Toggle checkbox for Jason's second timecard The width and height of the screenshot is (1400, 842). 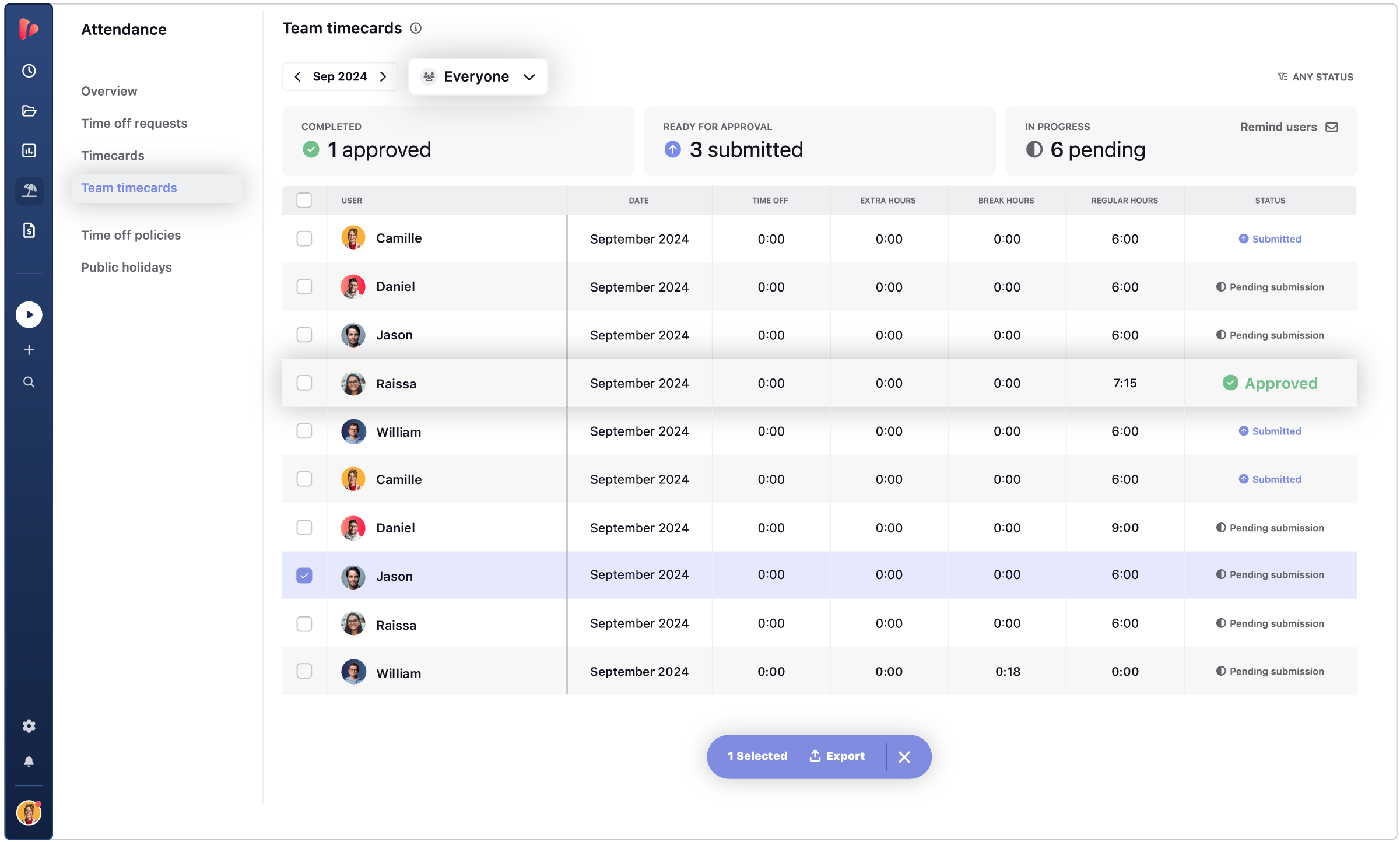click(x=304, y=575)
